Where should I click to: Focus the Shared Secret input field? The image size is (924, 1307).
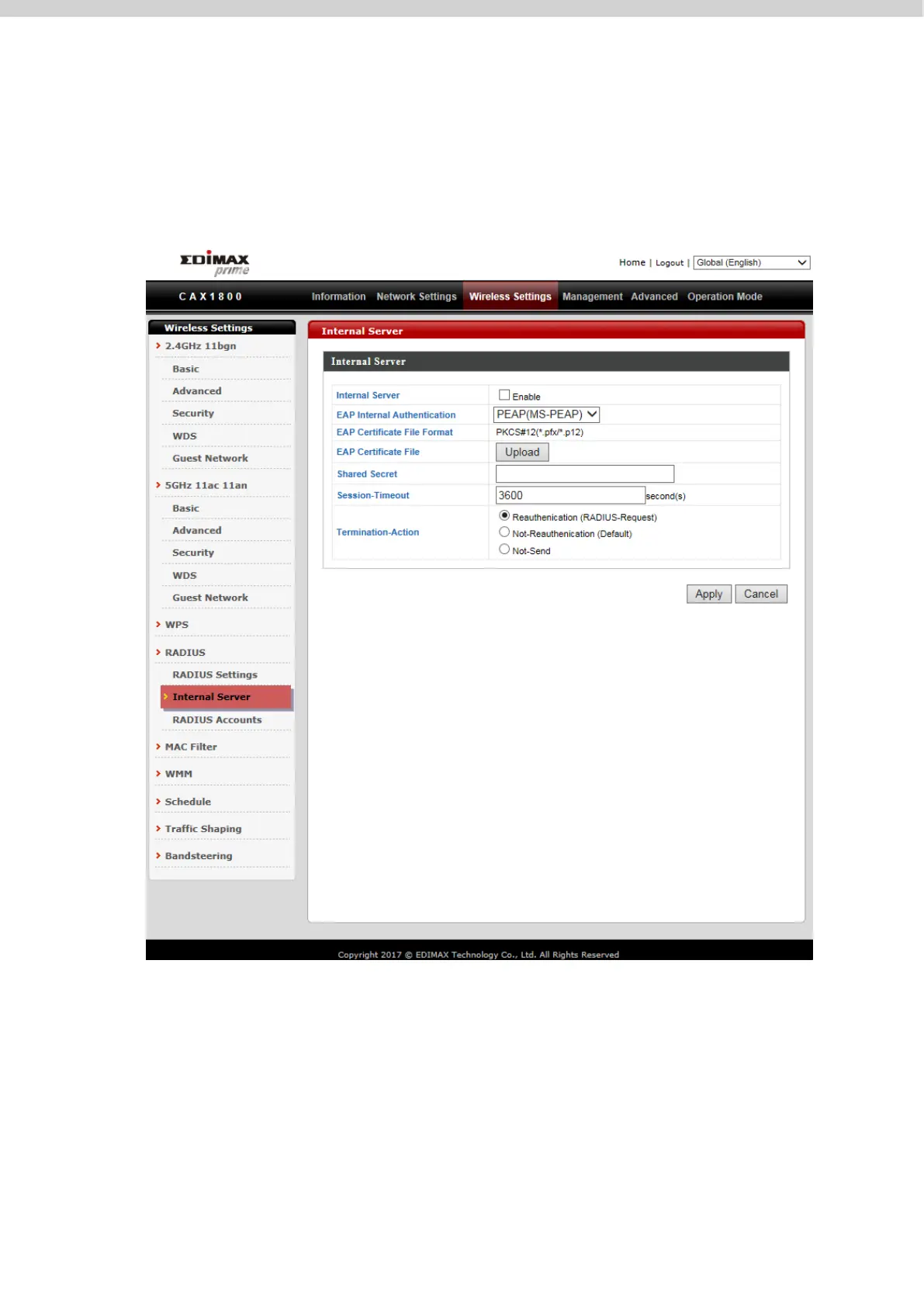tap(585, 473)
